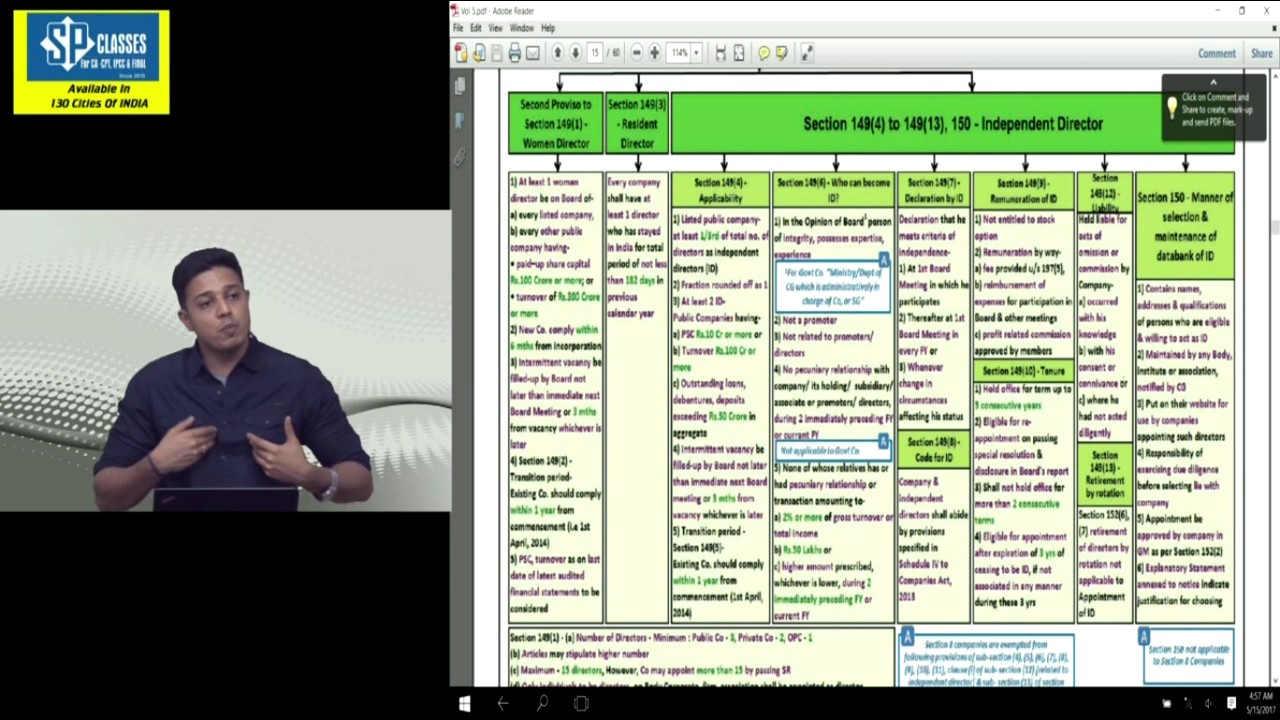This screenshot has width=1280, height=720.
Task: Click the page number field showing 15
Action: click(595, 53)
